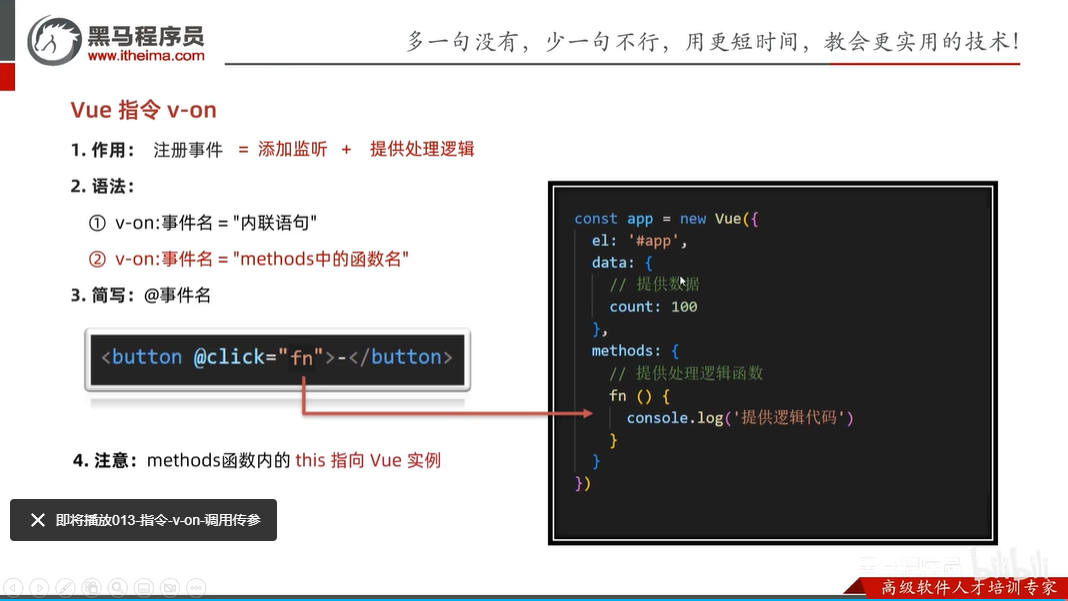
Task: Activate the zoom magnifier tool
Action: (118, 587)
